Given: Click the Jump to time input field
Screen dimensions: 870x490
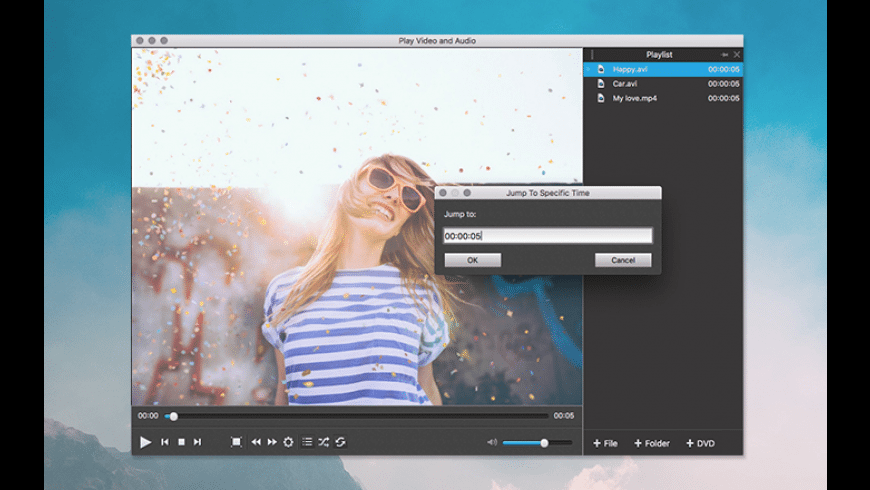Looking at the screenshot, I should tap(548, 236).
